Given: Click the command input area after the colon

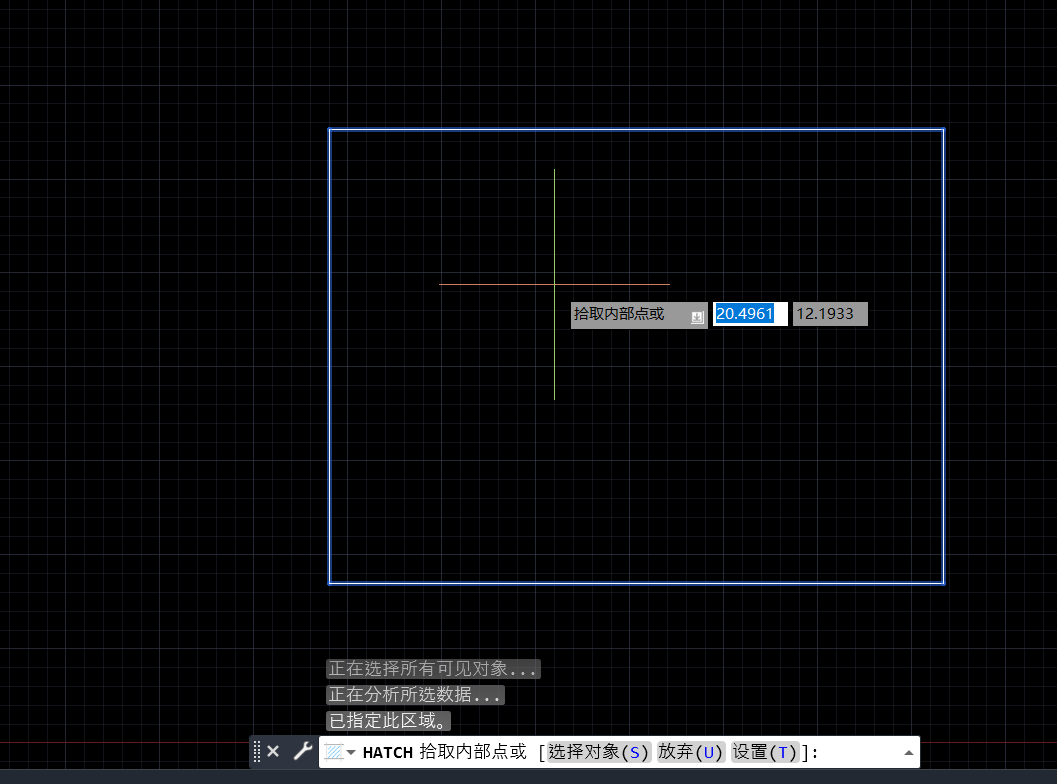Looking at the screenshot, I should coord(860,752).
